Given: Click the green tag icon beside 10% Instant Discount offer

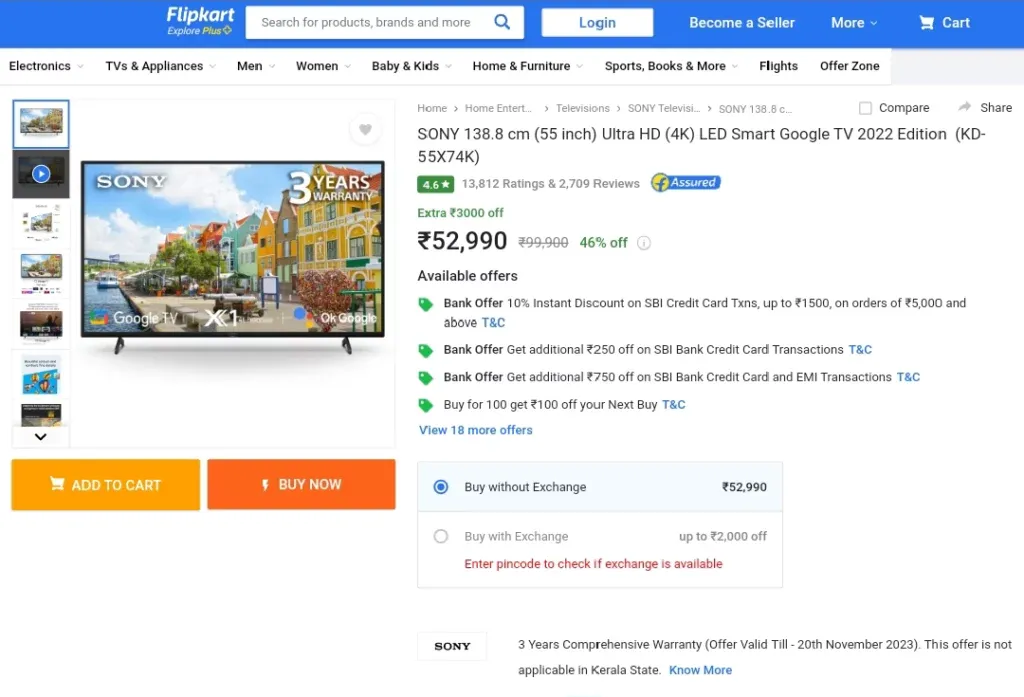Looking at the screenshot, I should pos(426,304).
